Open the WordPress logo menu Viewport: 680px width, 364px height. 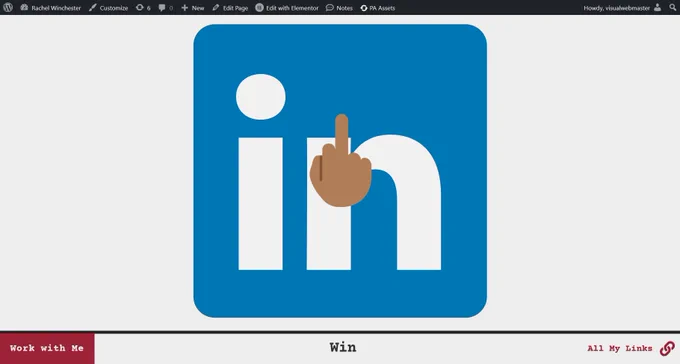(8, 7)
